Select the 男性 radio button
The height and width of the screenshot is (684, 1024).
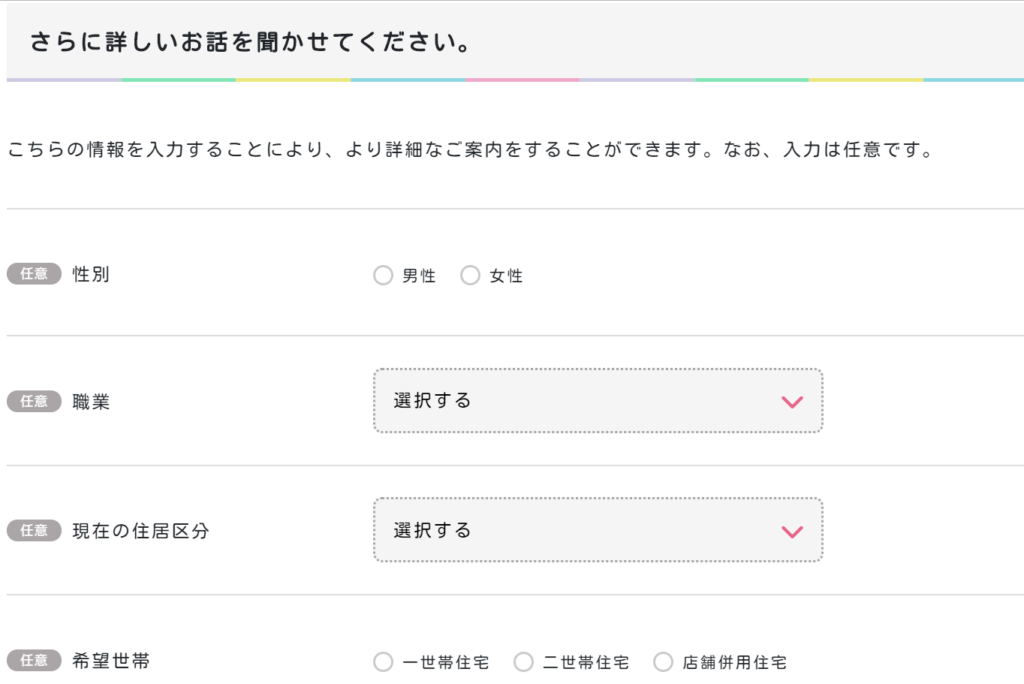point(383,275)
